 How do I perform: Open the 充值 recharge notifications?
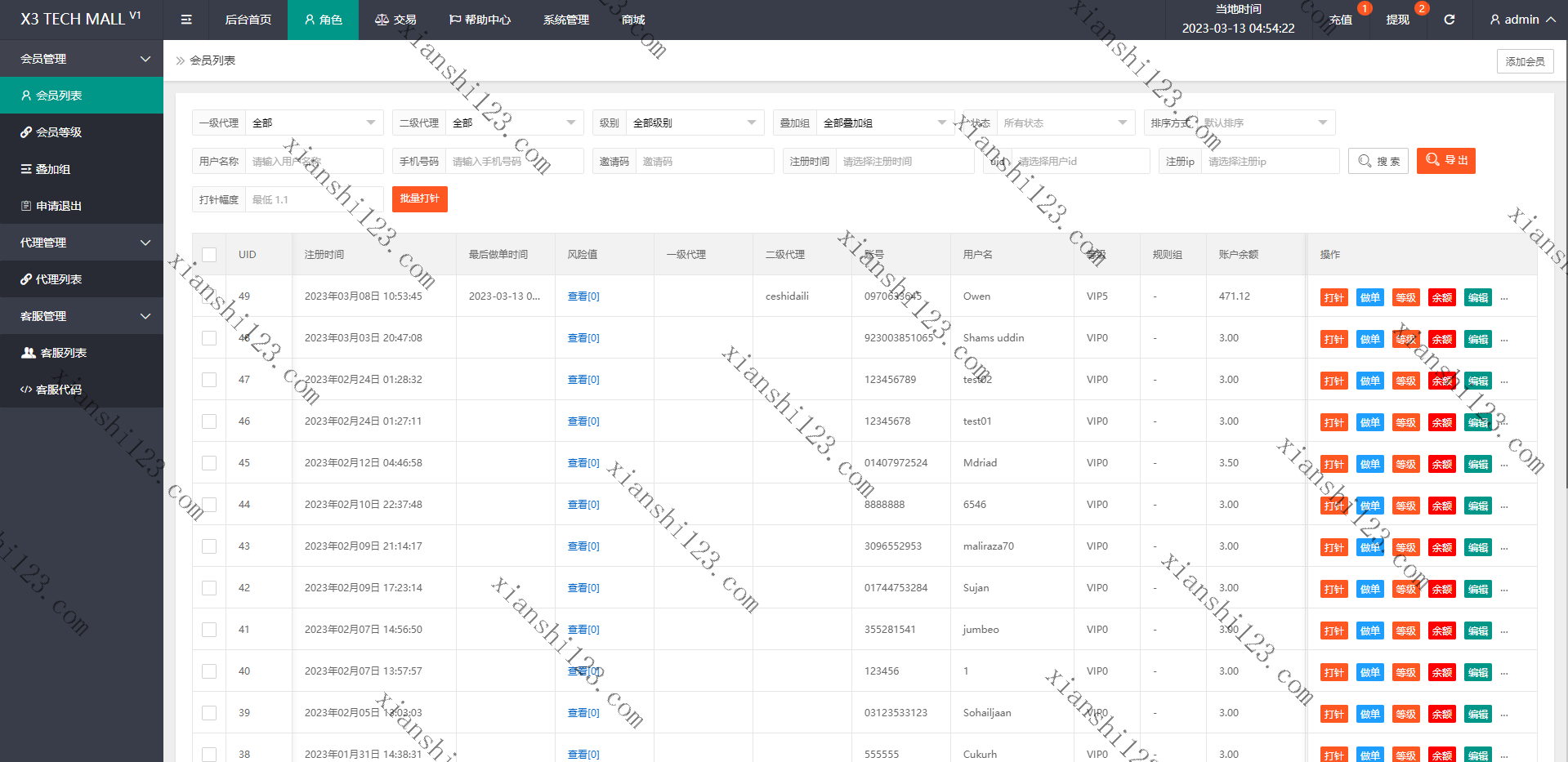[x=1341, y=20]
